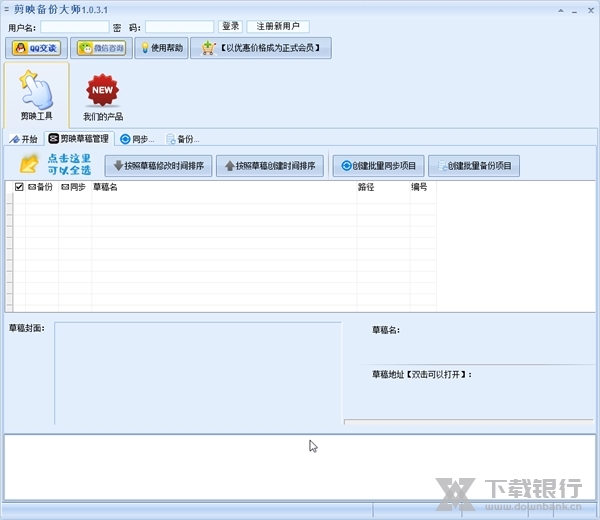Image resolution: width=600 pixels, height=520 pixels.
Task: Click the 编号 column header
Action: pos(423,187)
